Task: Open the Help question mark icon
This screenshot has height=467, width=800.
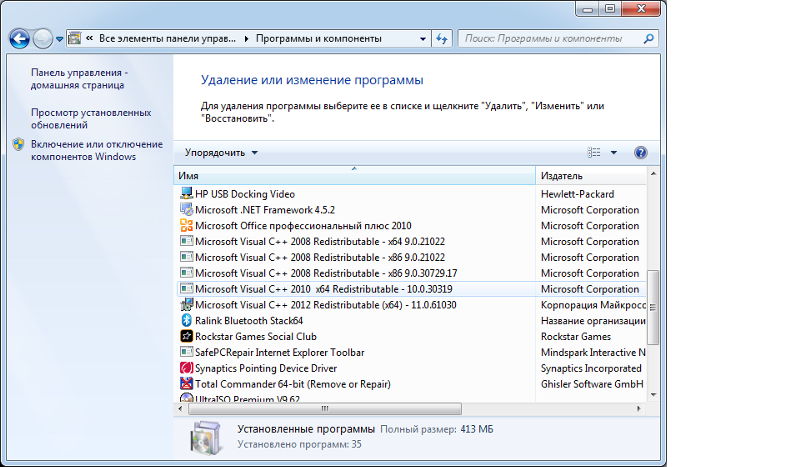Action: click(x=640, y=153)
